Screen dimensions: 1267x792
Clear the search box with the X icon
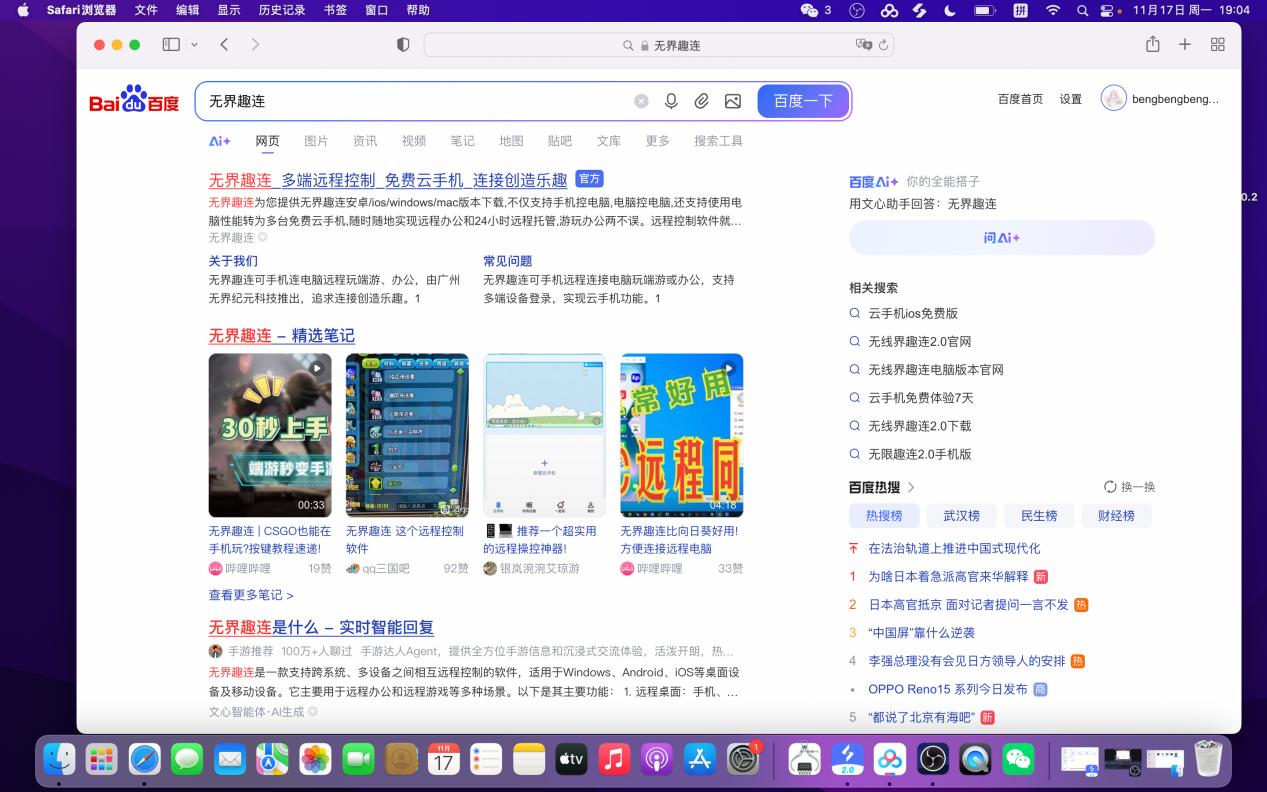[x=641, y=101]
